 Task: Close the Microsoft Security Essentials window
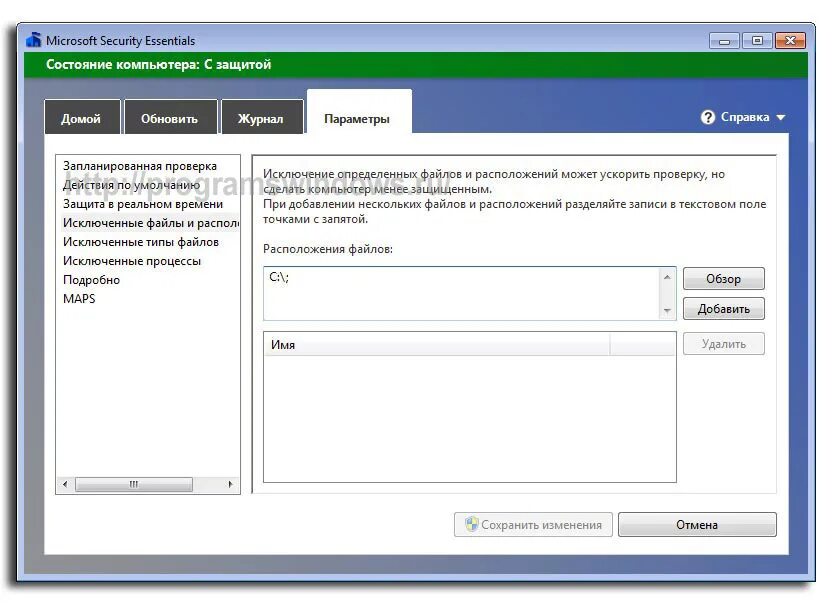pos(790,41)
